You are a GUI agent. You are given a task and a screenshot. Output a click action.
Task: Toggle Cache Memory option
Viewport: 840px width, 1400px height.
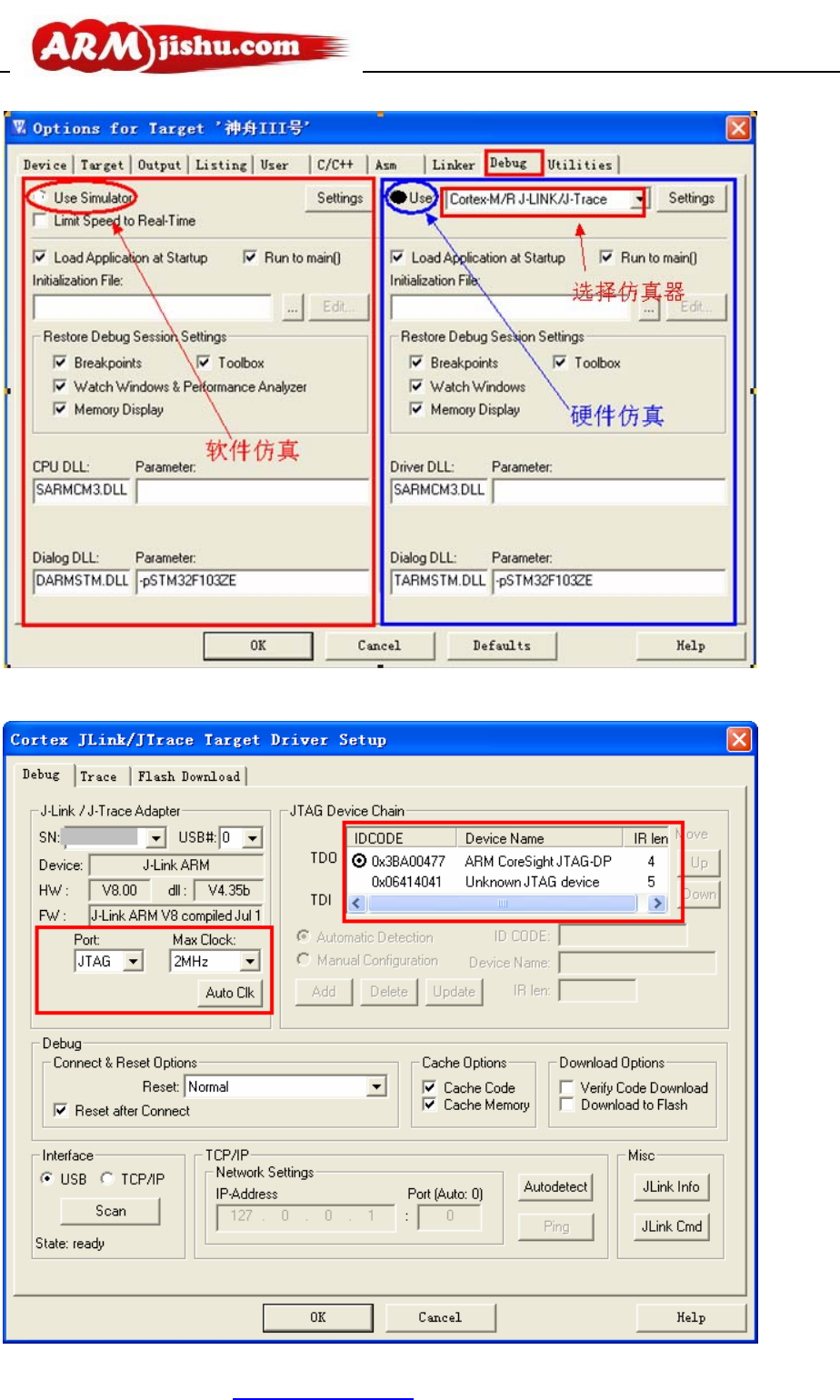point(429,1105)
